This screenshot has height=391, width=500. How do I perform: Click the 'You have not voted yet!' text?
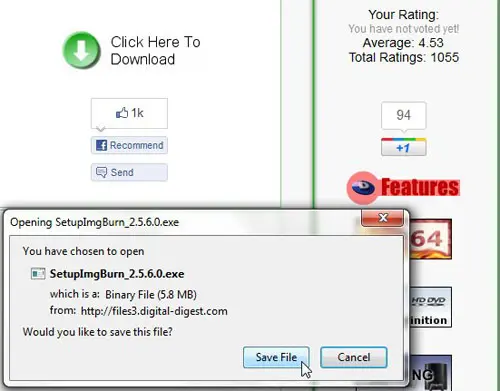(404, 29)
